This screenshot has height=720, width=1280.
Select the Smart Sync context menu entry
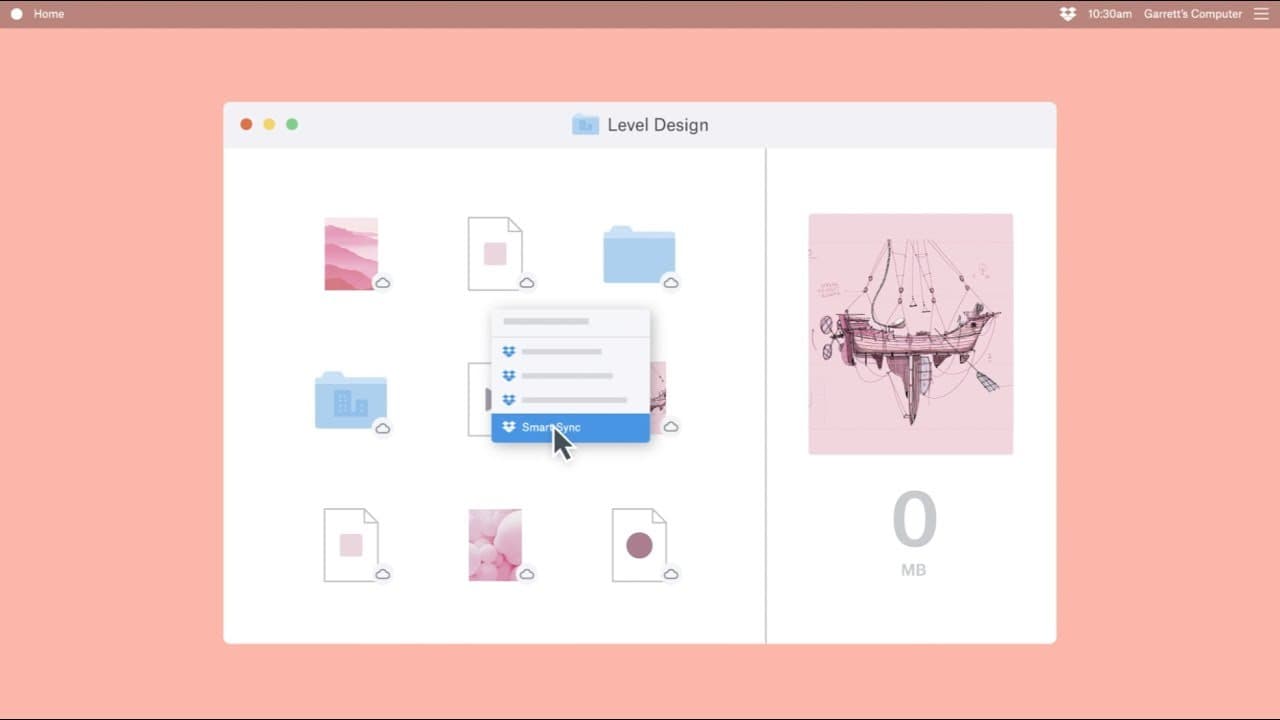[x=570, y=427]
